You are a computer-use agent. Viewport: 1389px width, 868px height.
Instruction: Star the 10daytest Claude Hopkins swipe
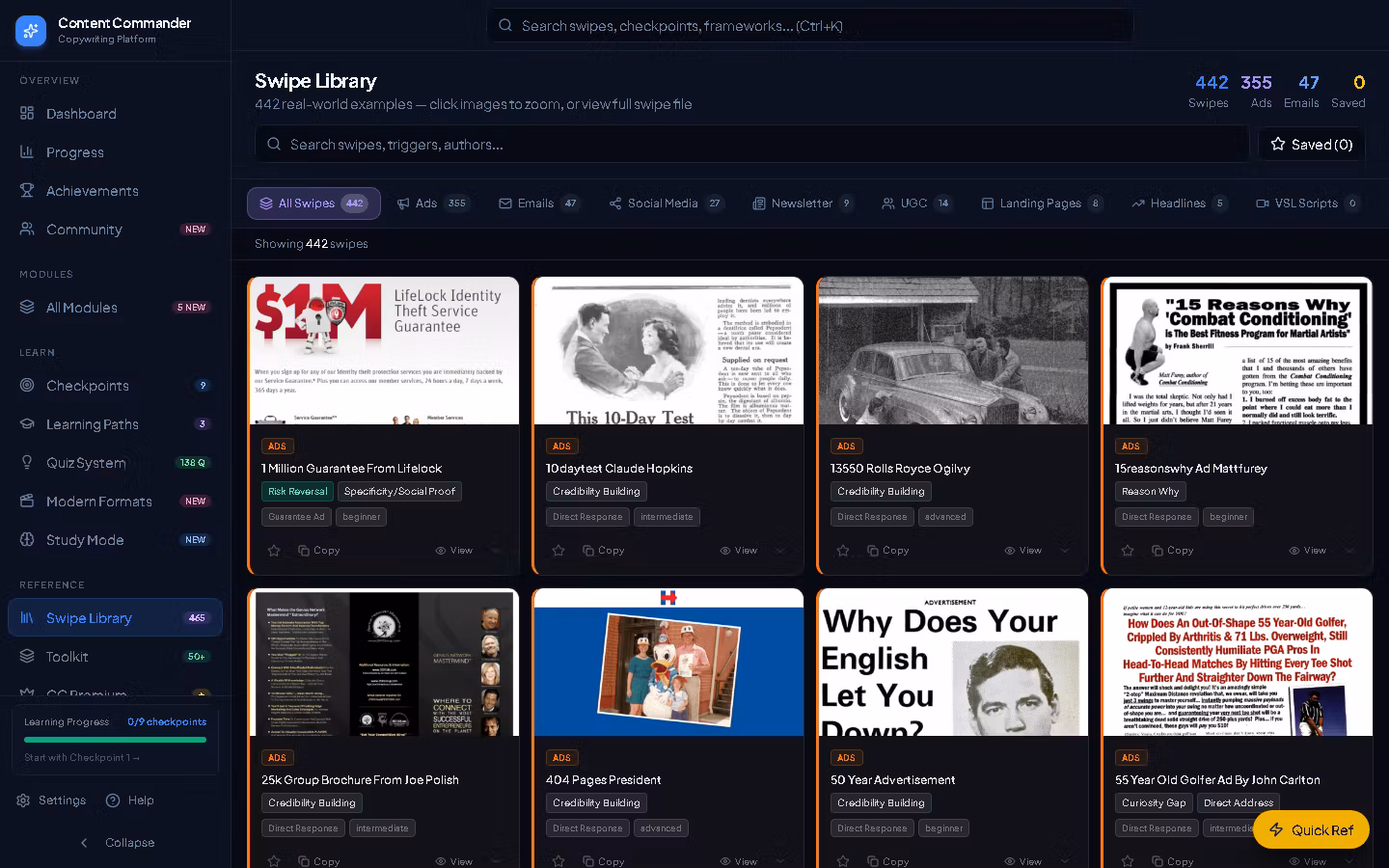[x=558, y=551]
